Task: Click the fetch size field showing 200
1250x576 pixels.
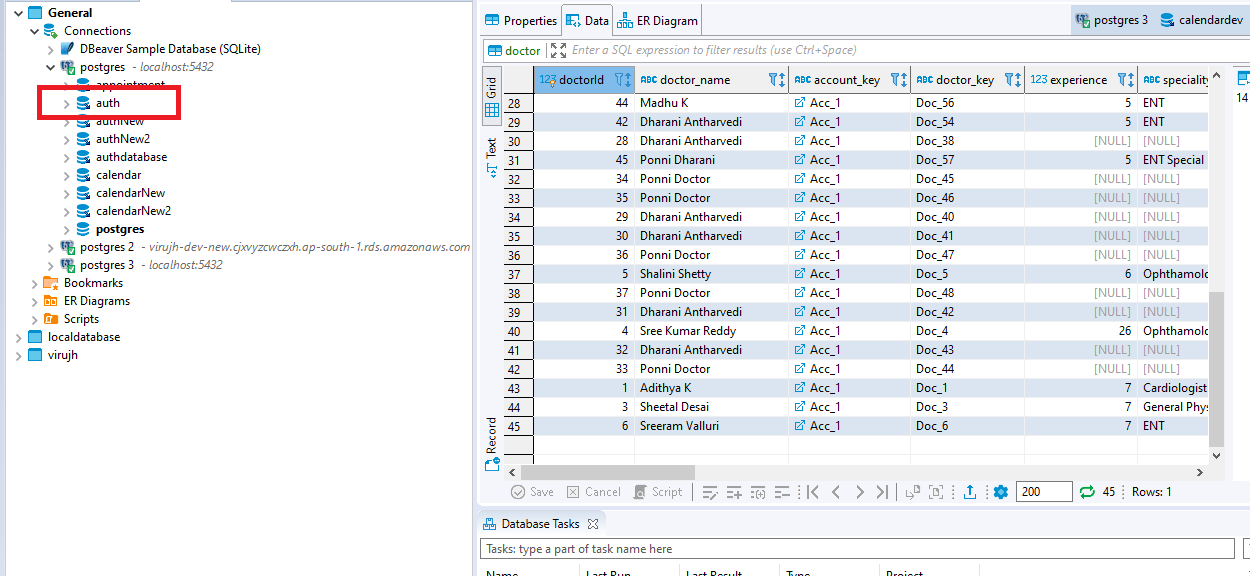Action: (x=1043, y=492)
